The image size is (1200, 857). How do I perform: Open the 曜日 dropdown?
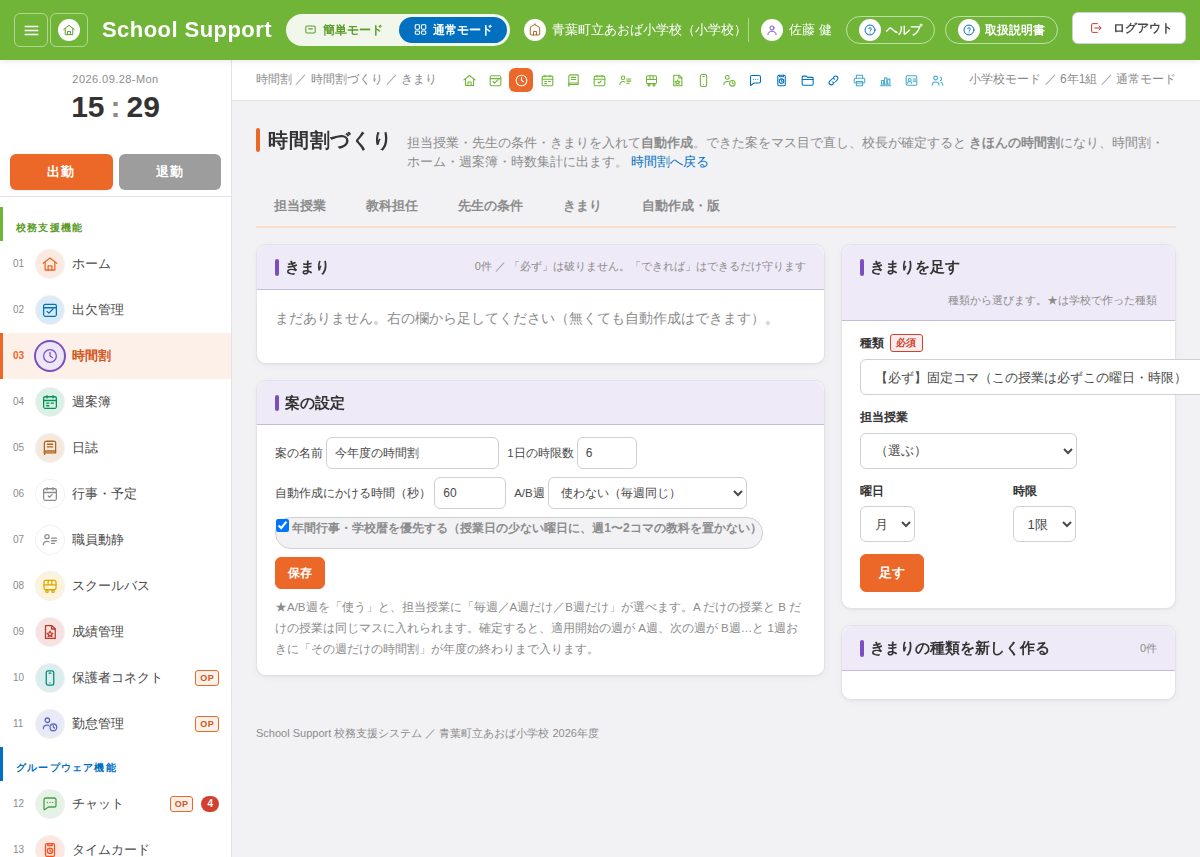887,524
